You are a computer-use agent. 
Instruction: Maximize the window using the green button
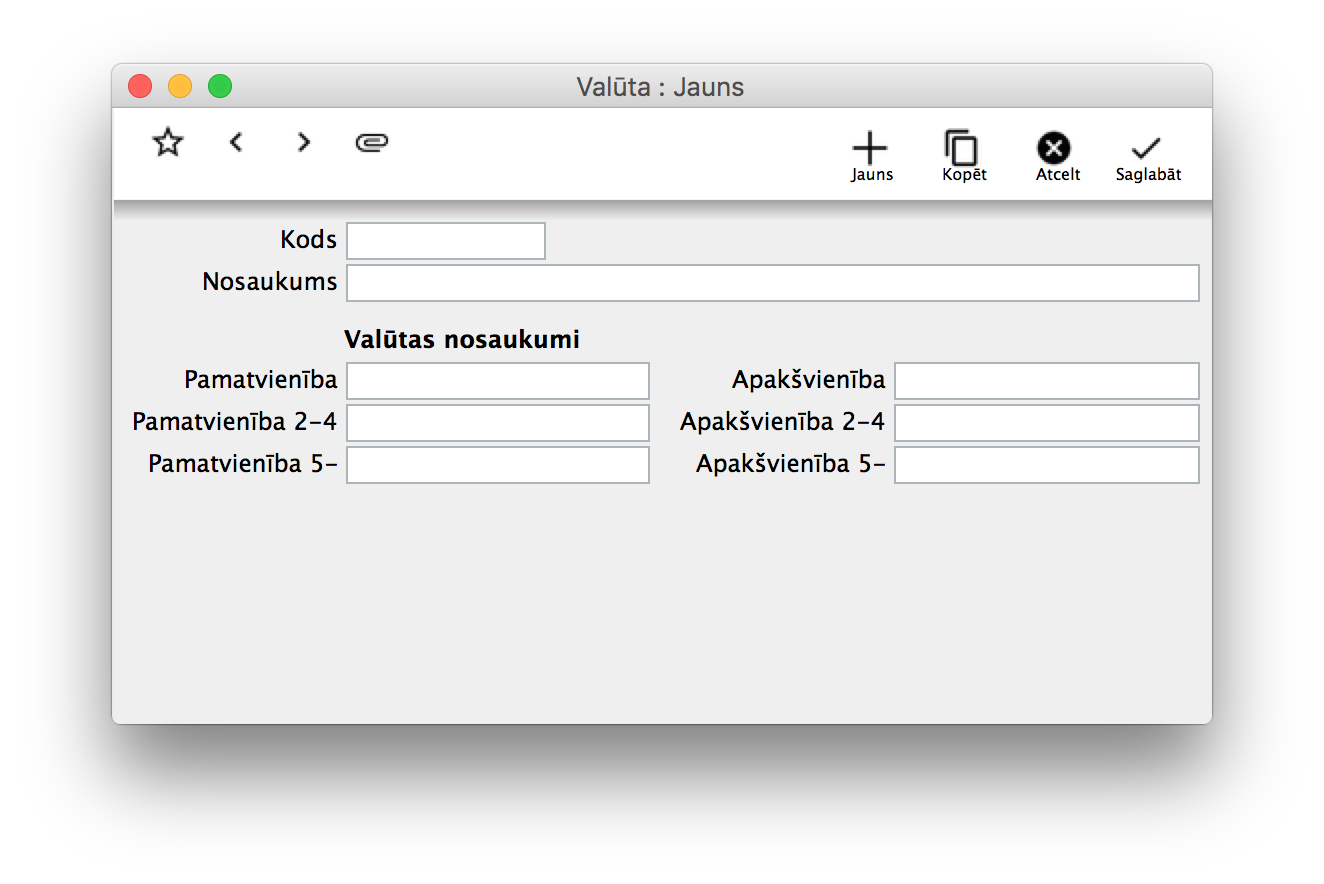pyautogui.click(x=220, y=87)
